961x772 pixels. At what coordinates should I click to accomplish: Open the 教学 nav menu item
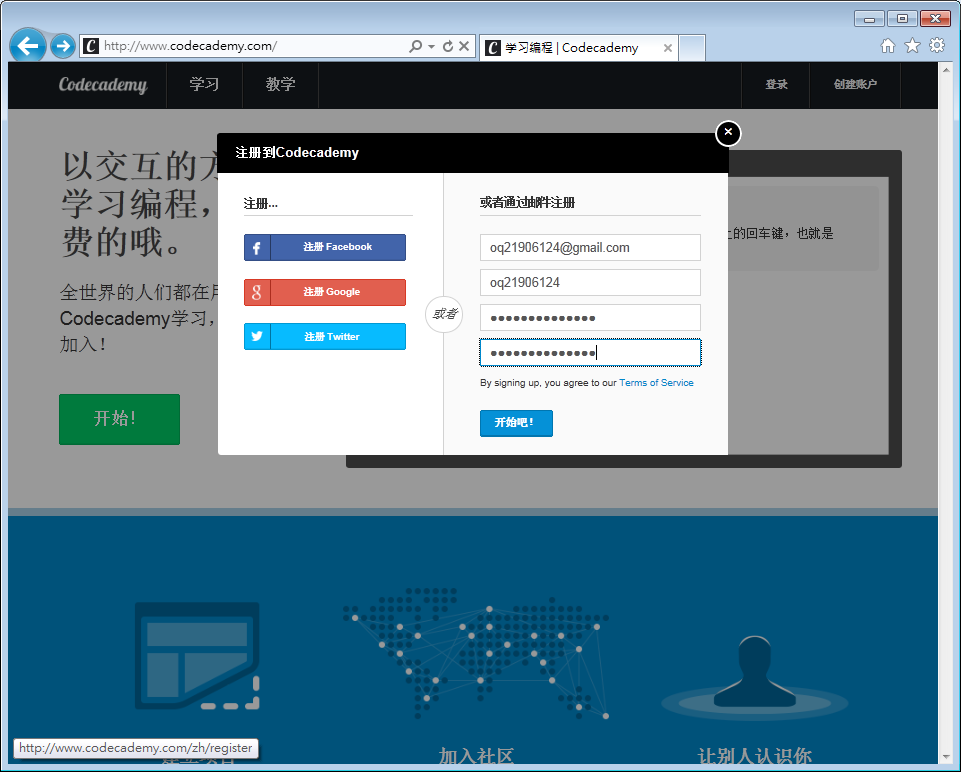point(280,85)
